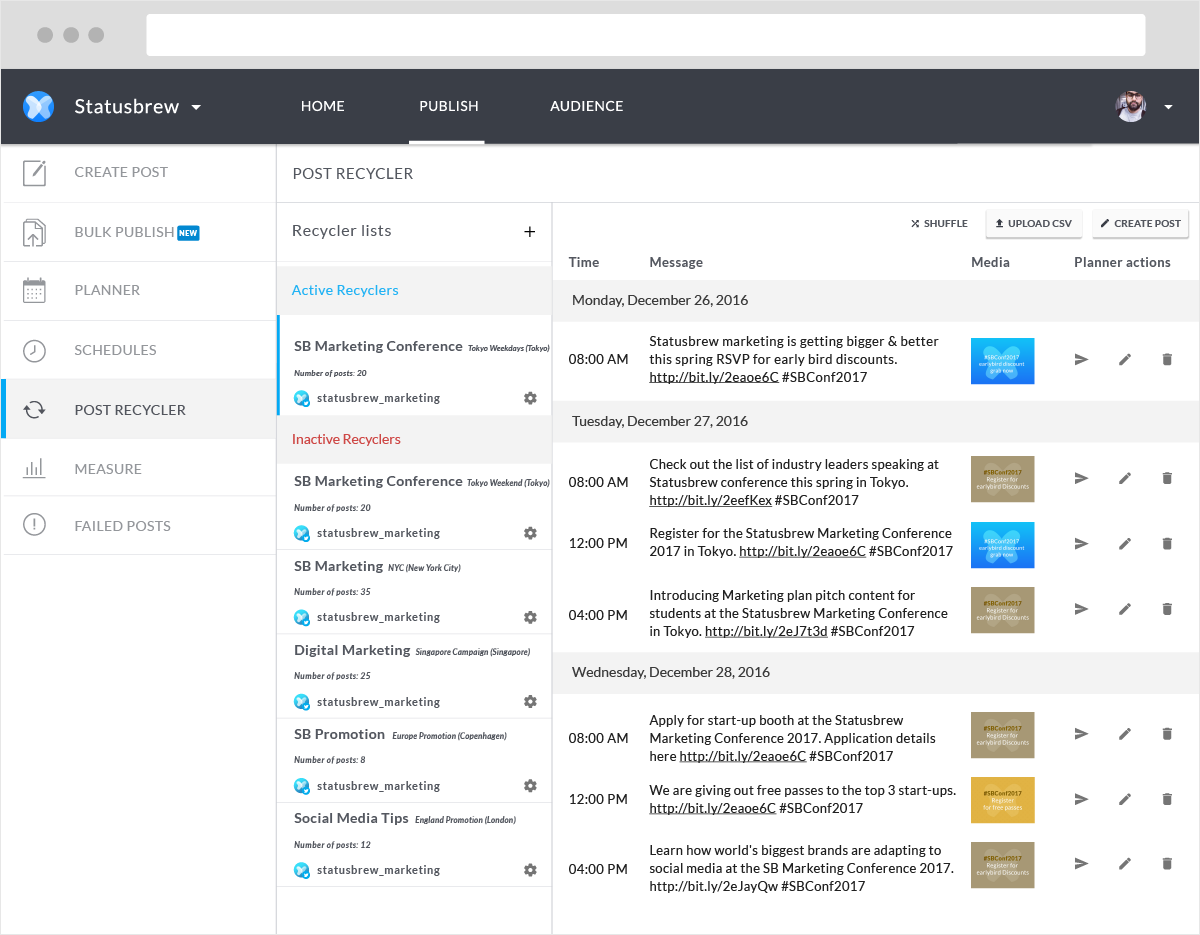Send the Wednesday 12:00 PM post now
The image size is (1200, 935).
(x=1081, y=799)
